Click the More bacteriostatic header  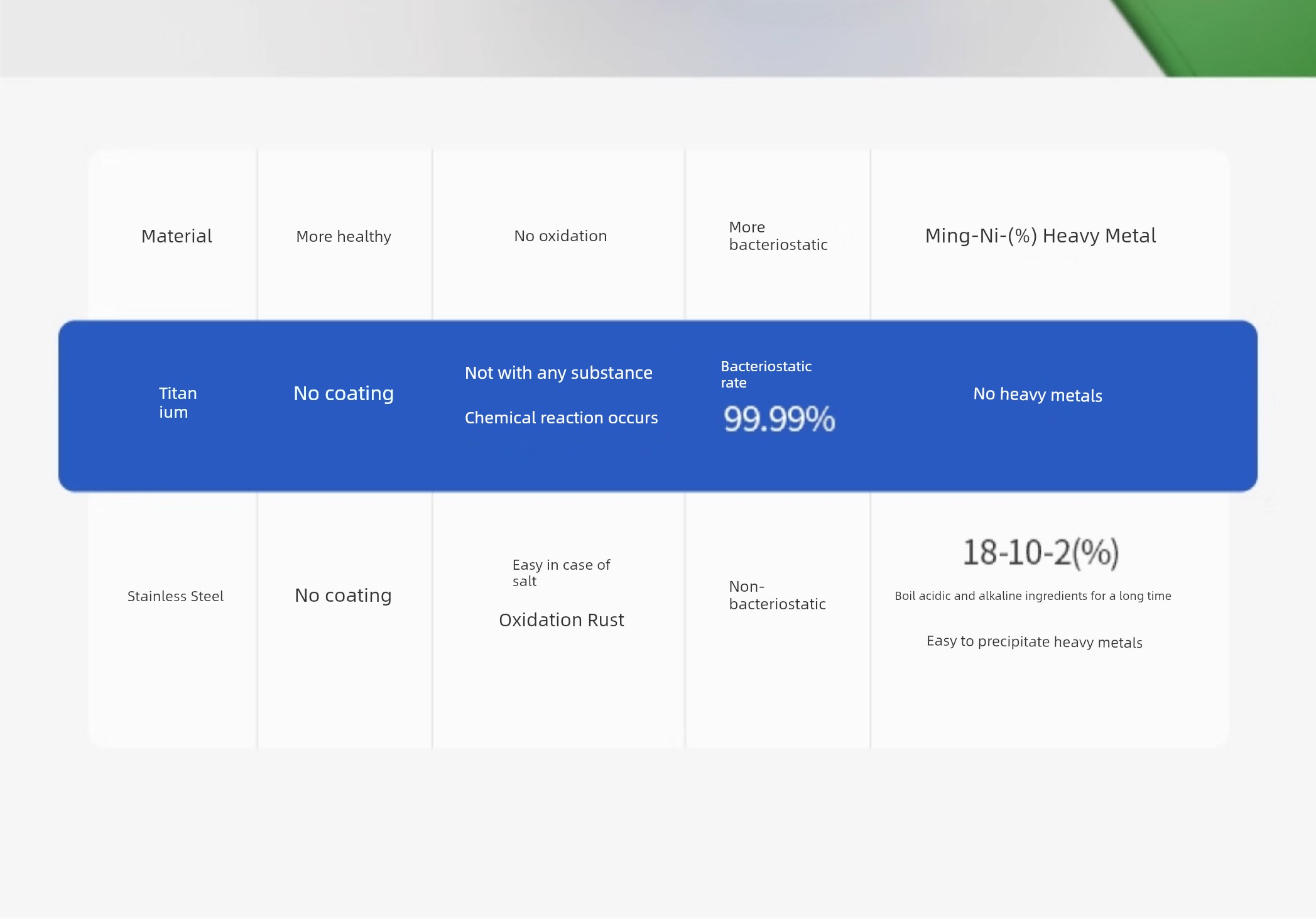[778, 236]
